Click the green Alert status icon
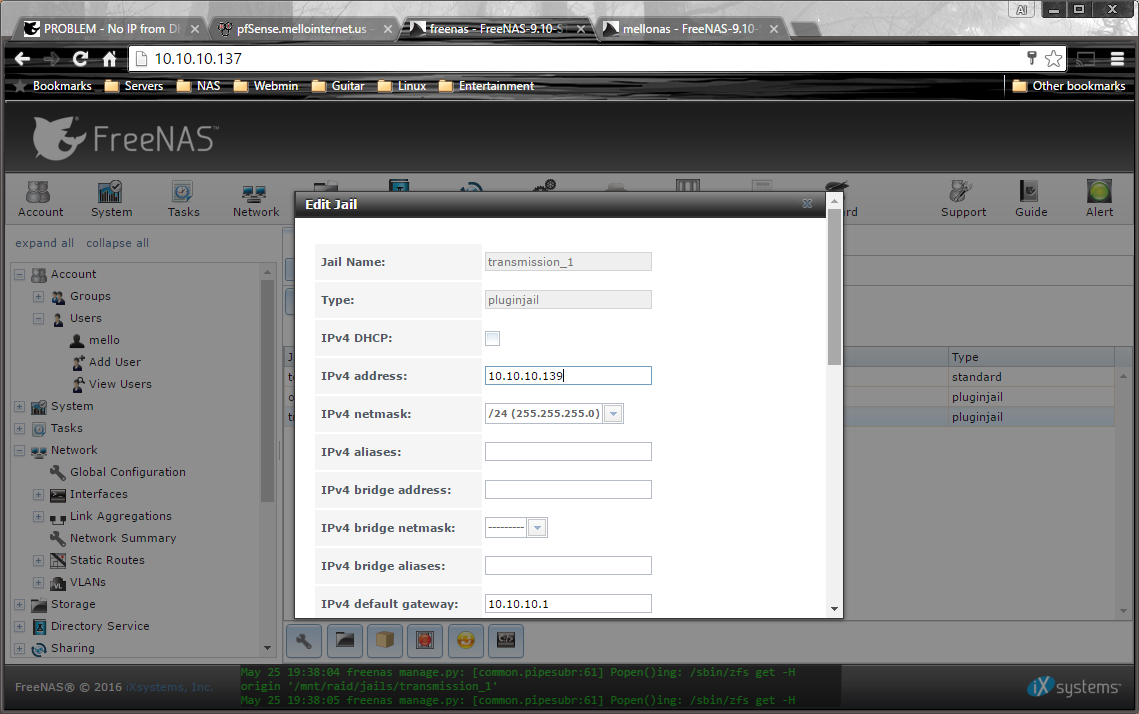The image size is (1139, 714). click(x=1099, y=192)
